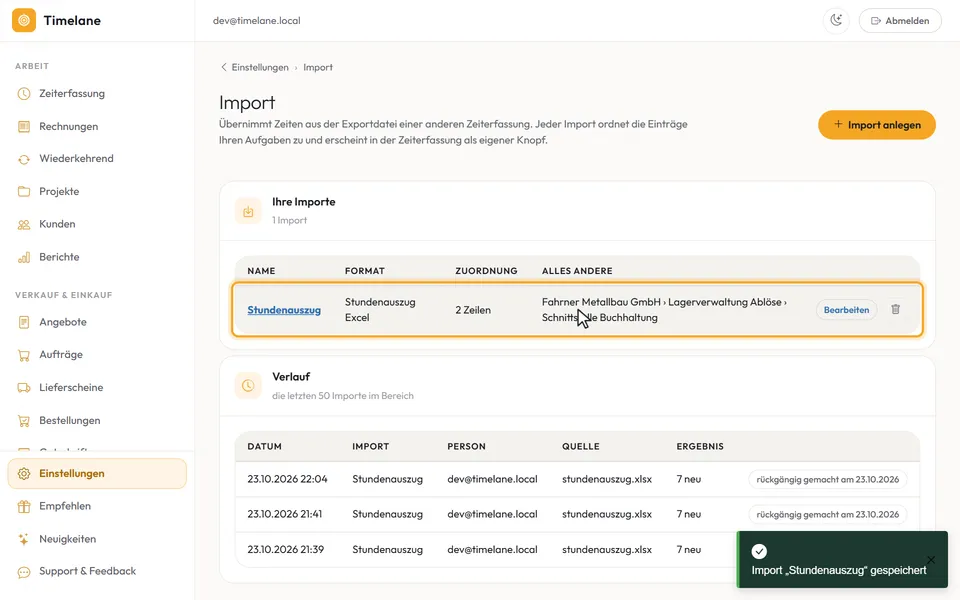This screenshot has width=960, height=600.
Task: Open Kunden people icon in sidebar
Action: [24, 224]
